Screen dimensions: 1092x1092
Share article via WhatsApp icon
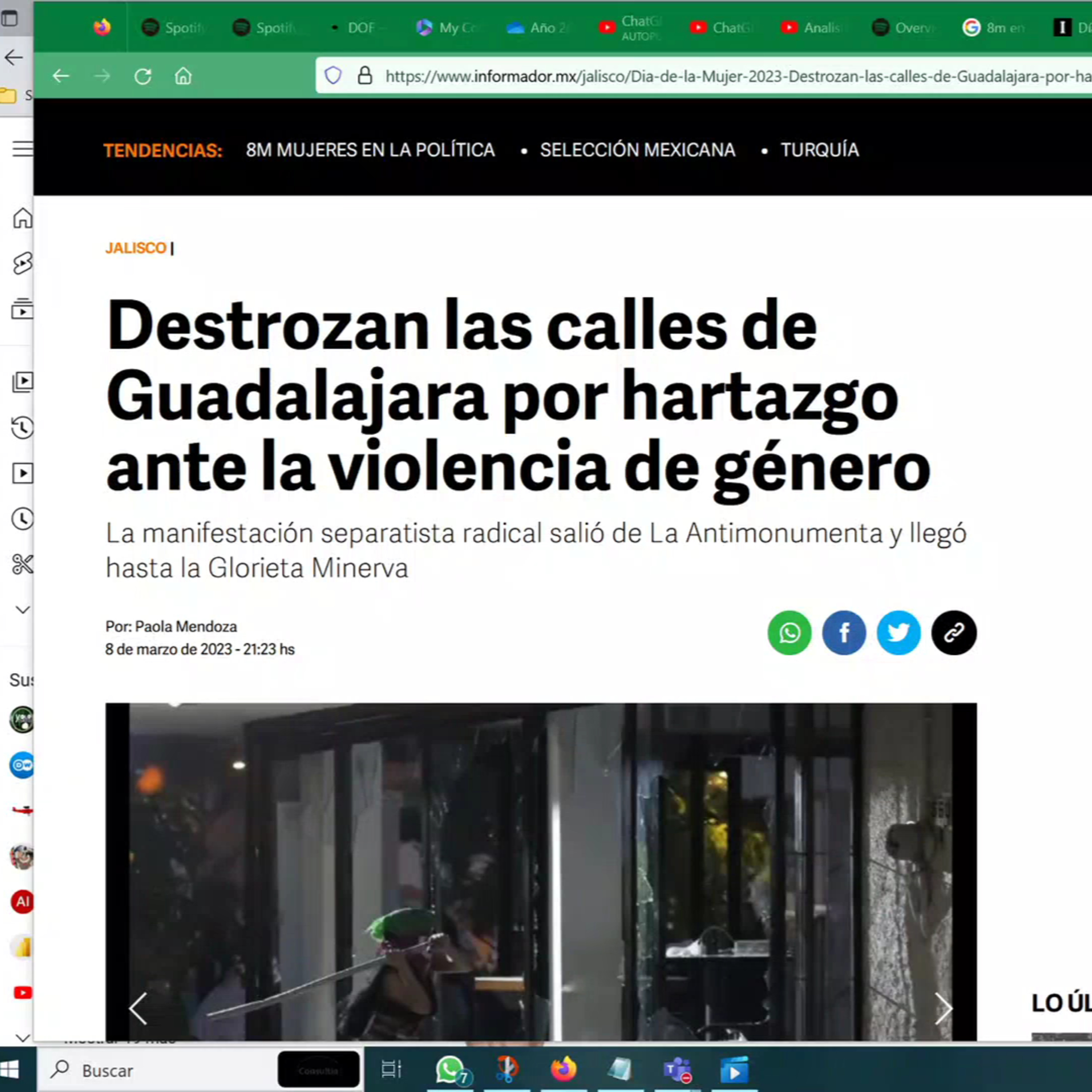(x=789, y=633)
